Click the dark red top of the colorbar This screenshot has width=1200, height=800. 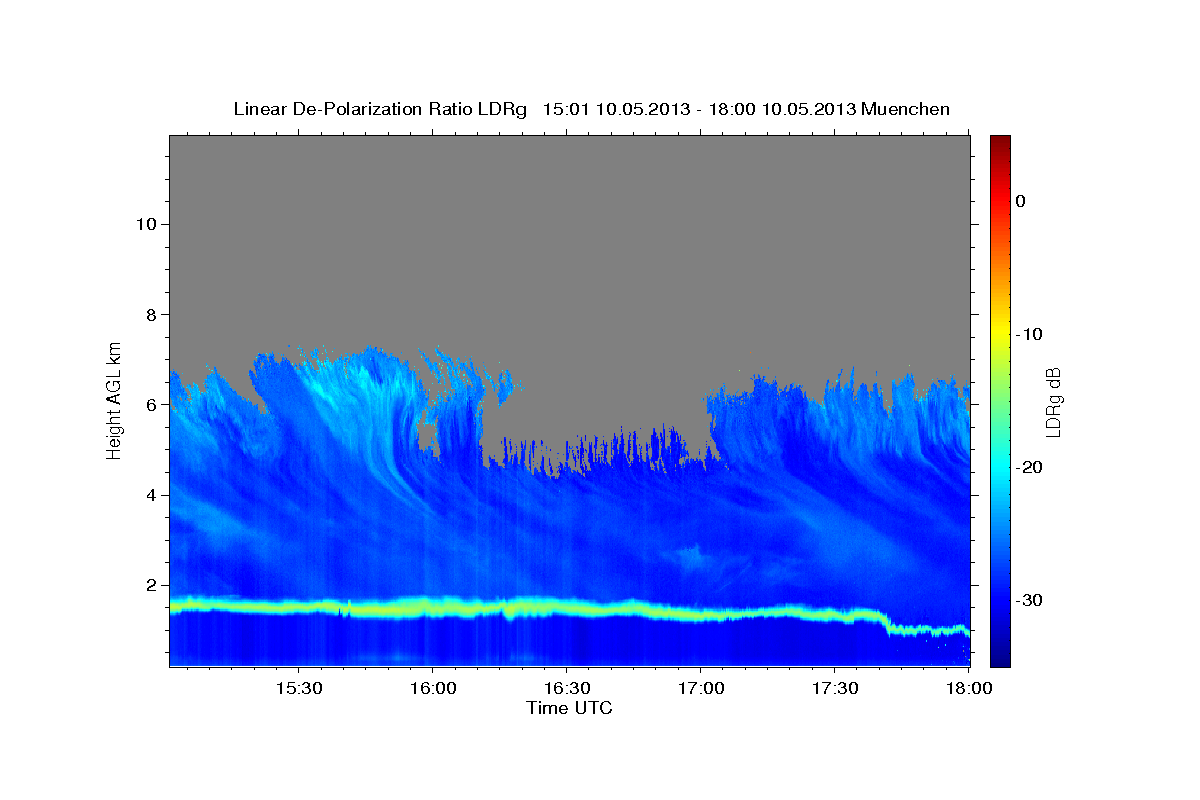tap(1000, 143)
